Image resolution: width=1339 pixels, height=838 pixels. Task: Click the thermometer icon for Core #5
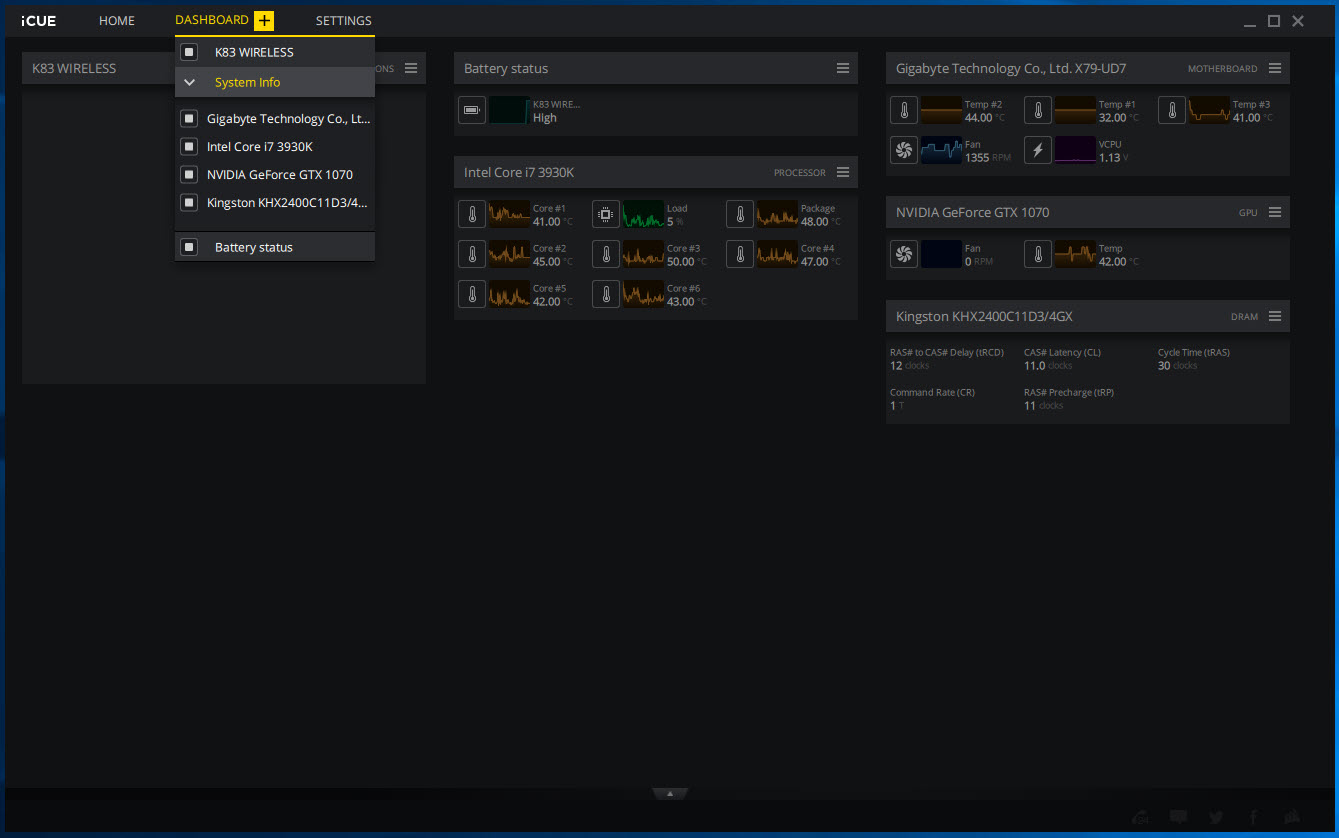click(x=472, y=294)
